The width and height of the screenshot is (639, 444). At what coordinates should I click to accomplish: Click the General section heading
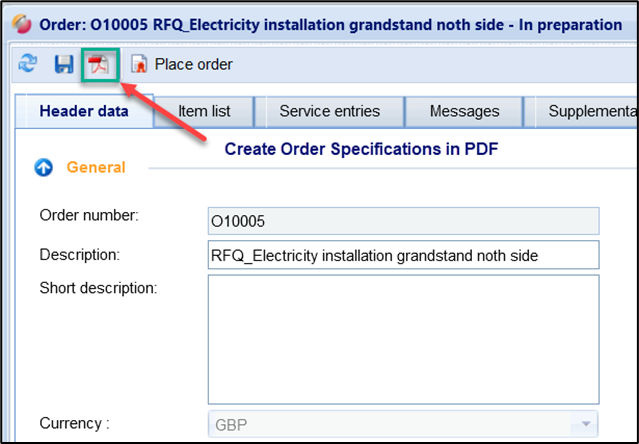pyautogui.click(x=96, y=167)
